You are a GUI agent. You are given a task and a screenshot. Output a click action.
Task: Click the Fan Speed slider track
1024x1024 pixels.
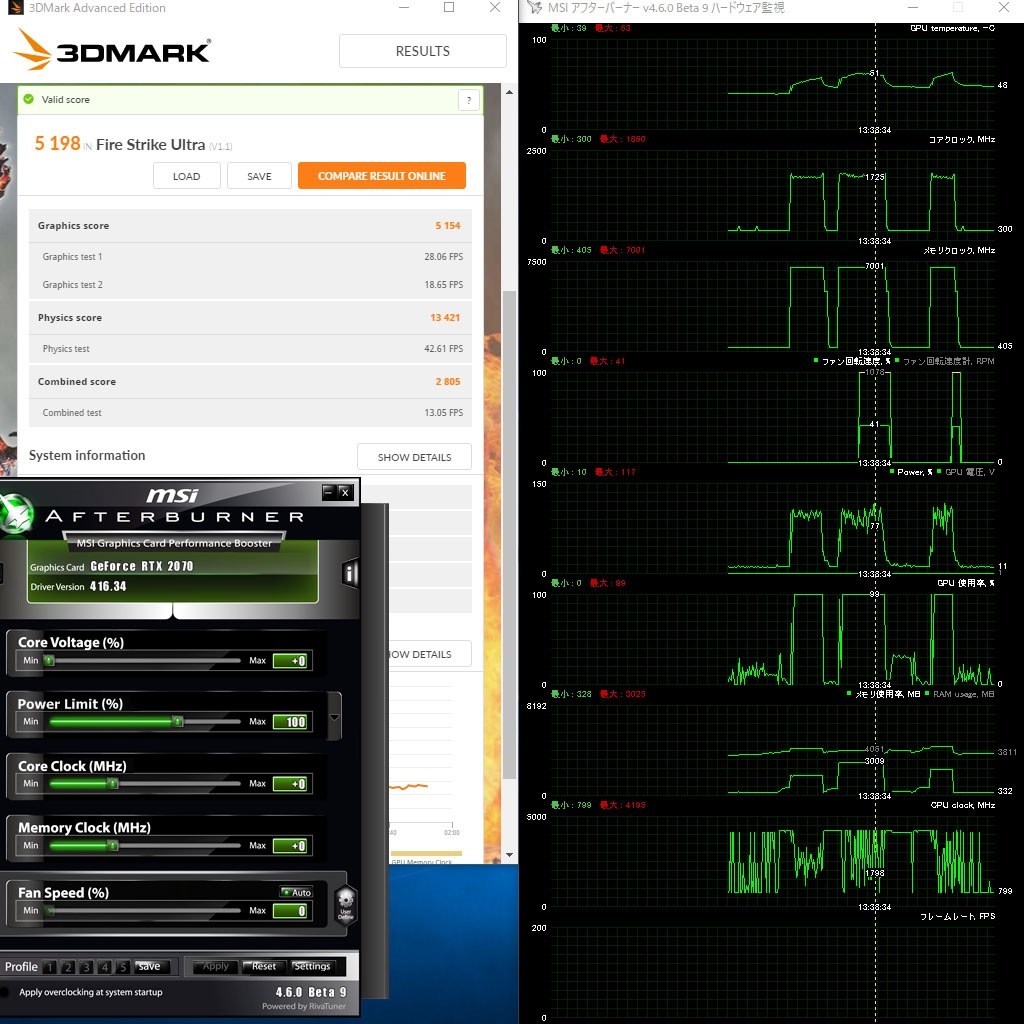coord(143,910)
